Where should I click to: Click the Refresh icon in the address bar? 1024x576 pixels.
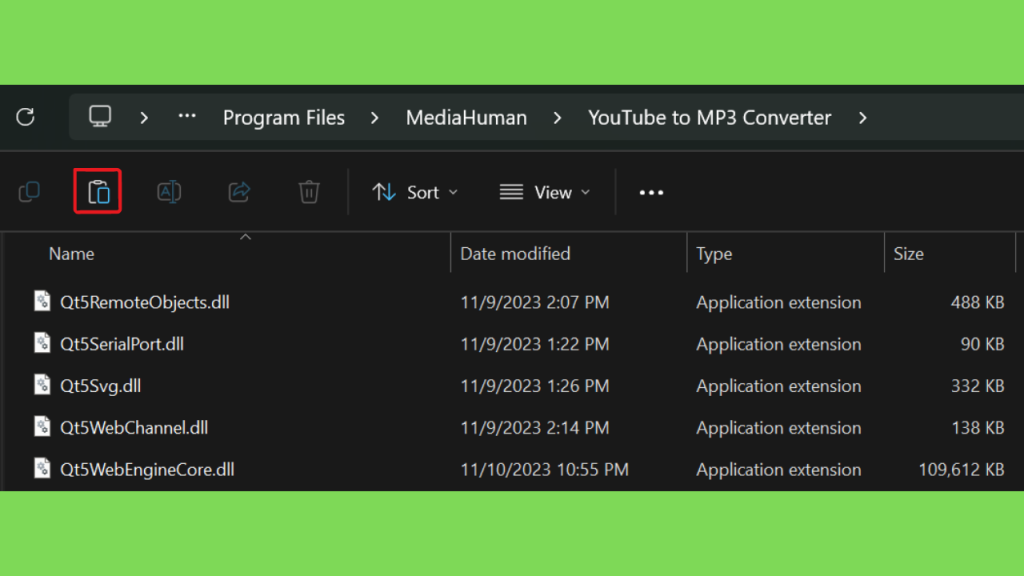pos(25,117)
